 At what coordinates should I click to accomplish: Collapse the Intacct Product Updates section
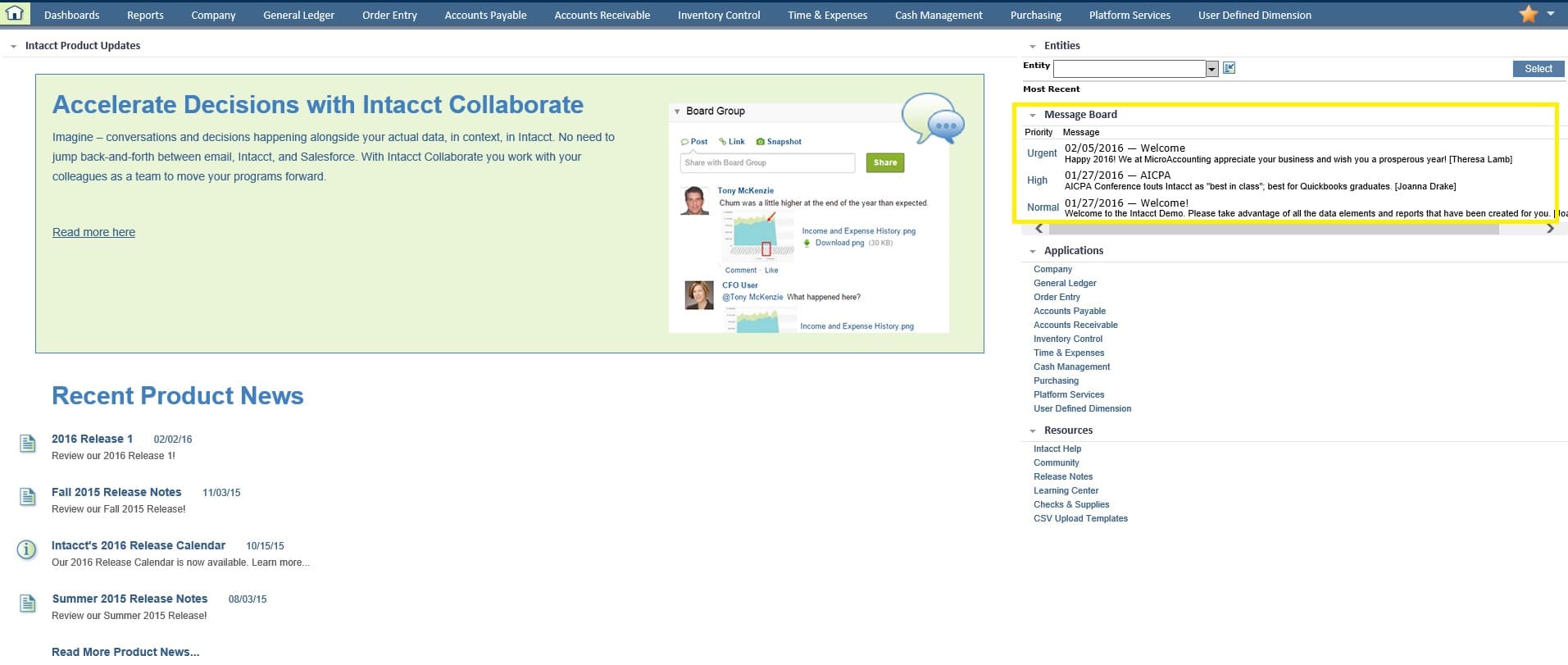[x=13, y=47]
